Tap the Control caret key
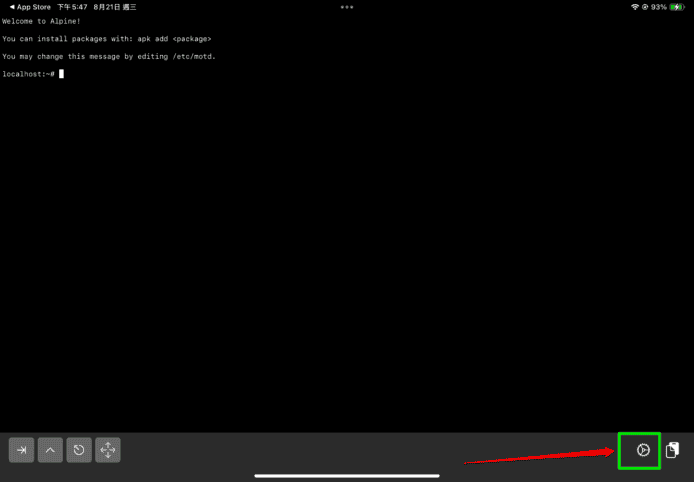This screenshot has width=694, height=482. pyautogui.click(x=51, y=450)
